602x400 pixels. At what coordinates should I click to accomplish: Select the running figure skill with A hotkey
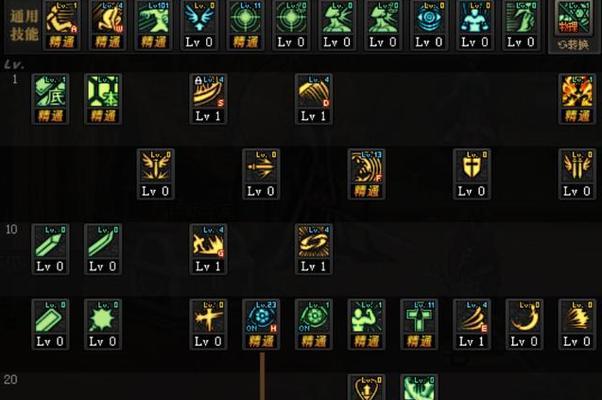pos(62,18)
